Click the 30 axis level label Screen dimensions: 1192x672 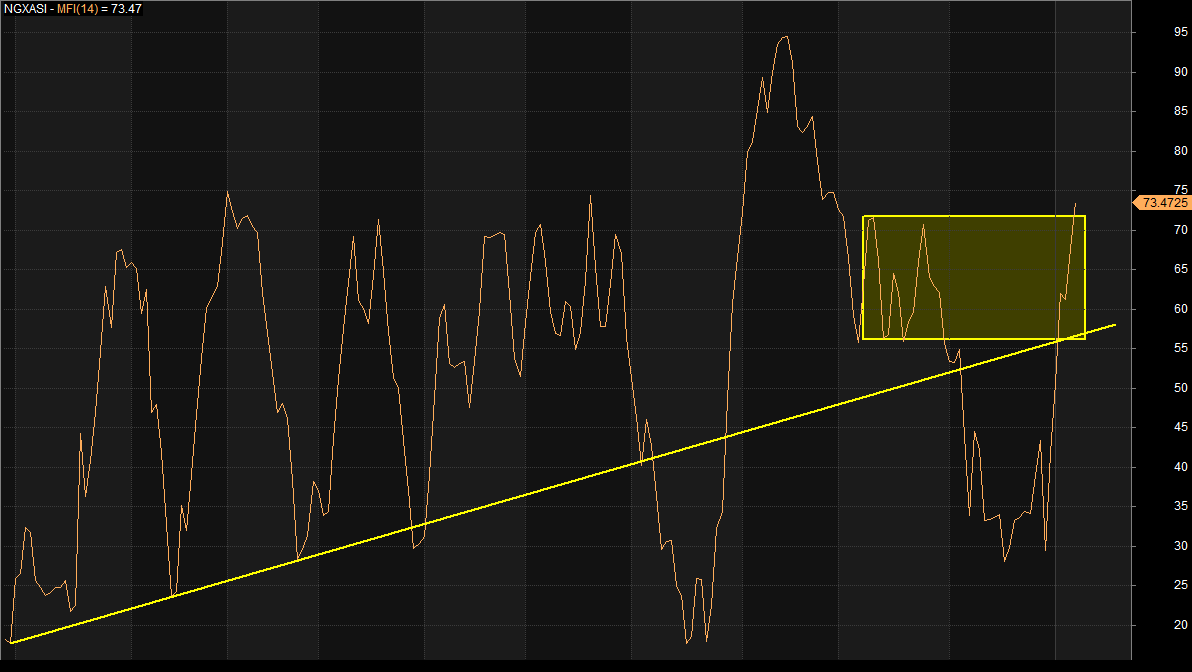tap(1181, 546)
